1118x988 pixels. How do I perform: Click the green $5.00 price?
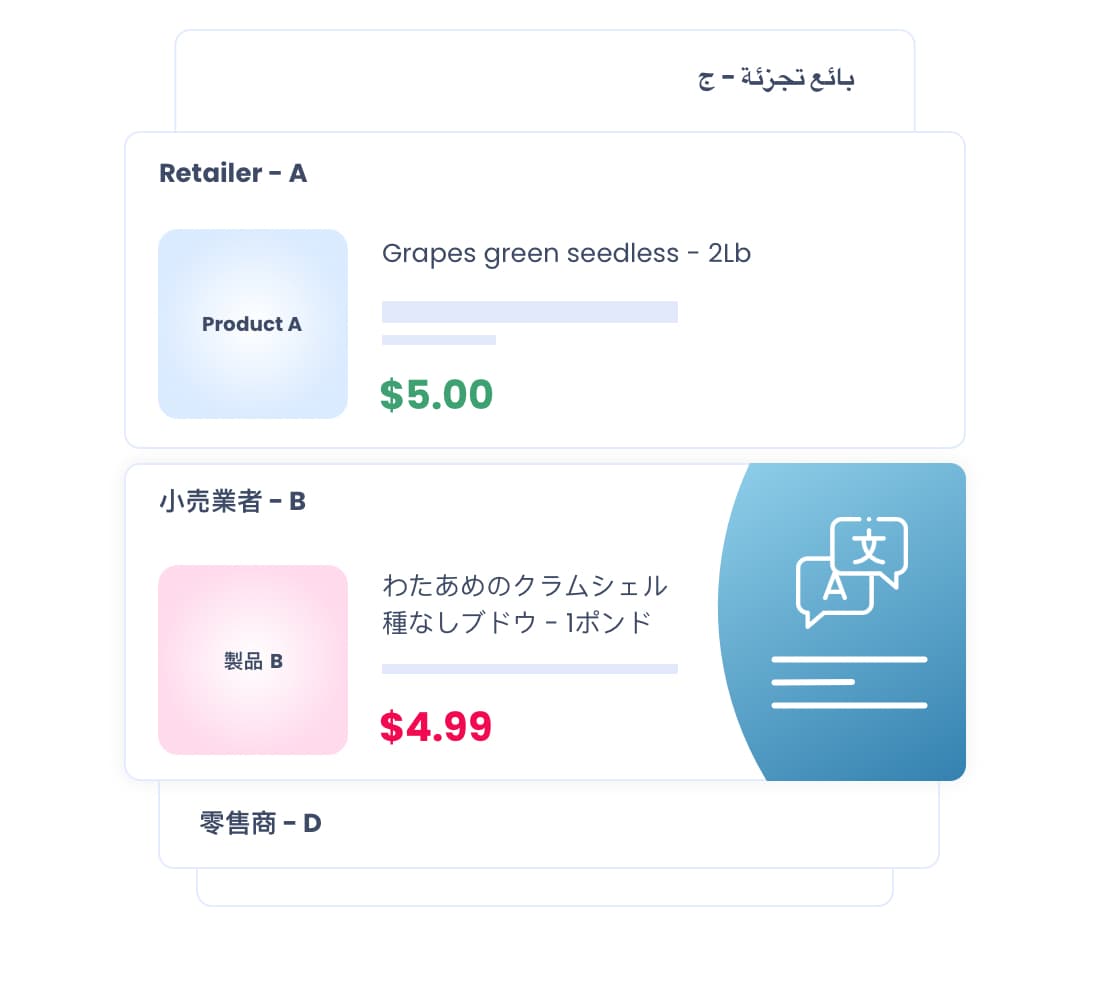436,395
